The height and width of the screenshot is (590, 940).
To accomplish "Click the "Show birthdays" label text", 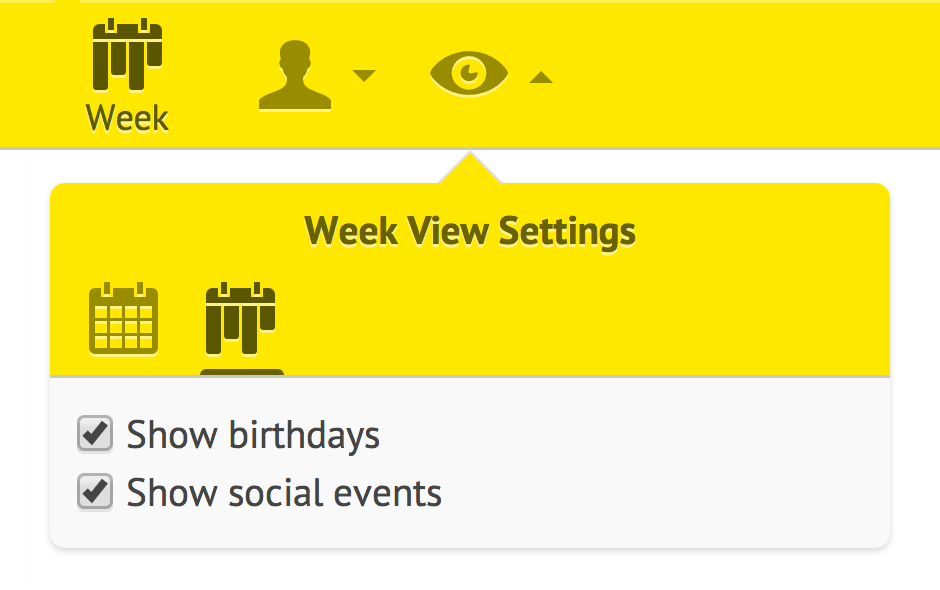I will 253,435.
